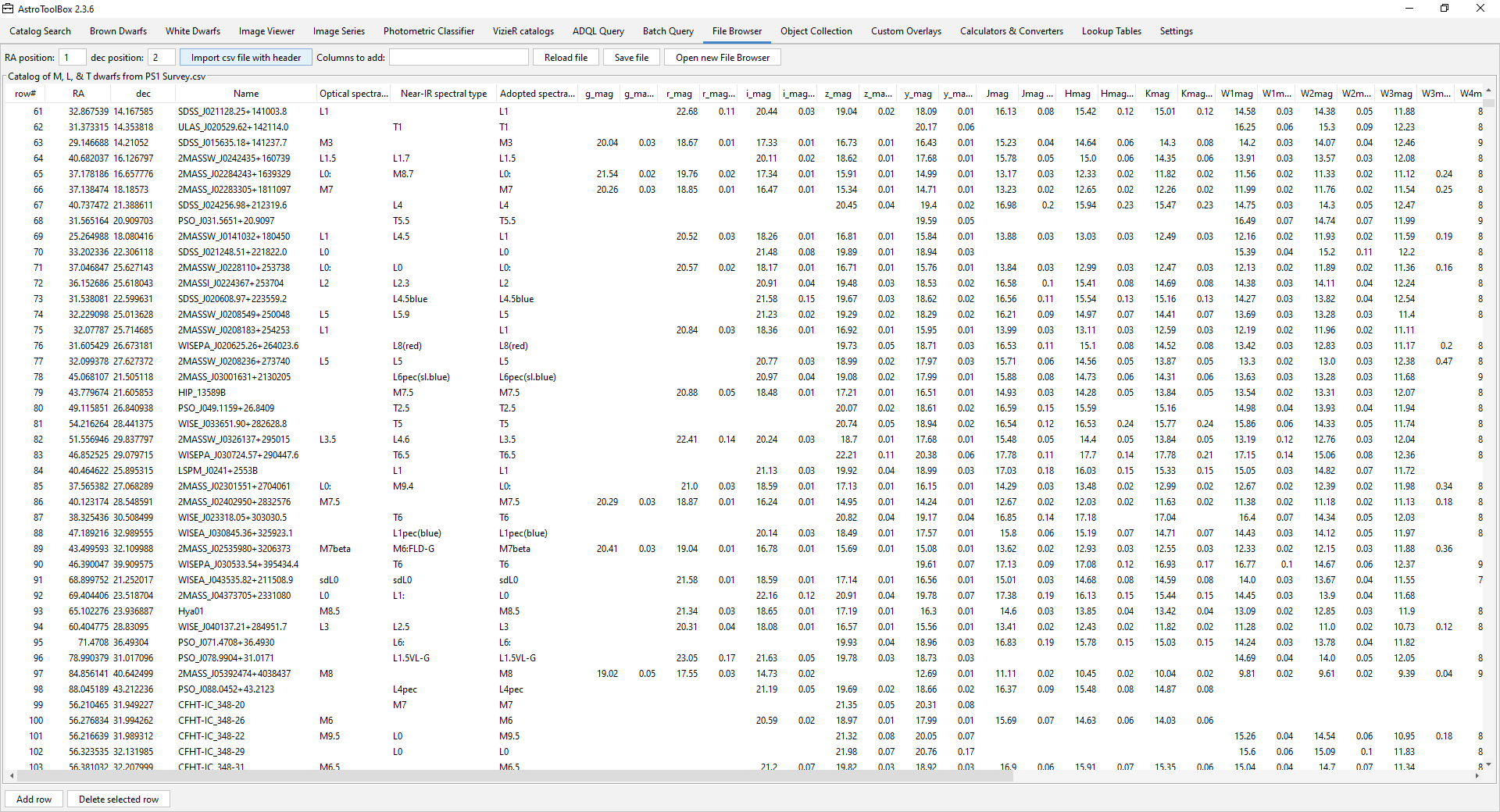Sort by y_mag column header
Viewport: 1500px width, 812px height.
coord(918,94)
